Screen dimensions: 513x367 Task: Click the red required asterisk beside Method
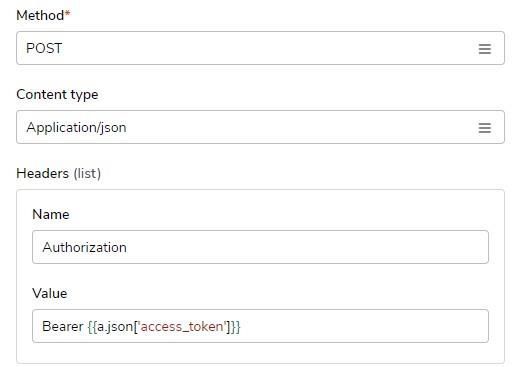click(68, 13)
